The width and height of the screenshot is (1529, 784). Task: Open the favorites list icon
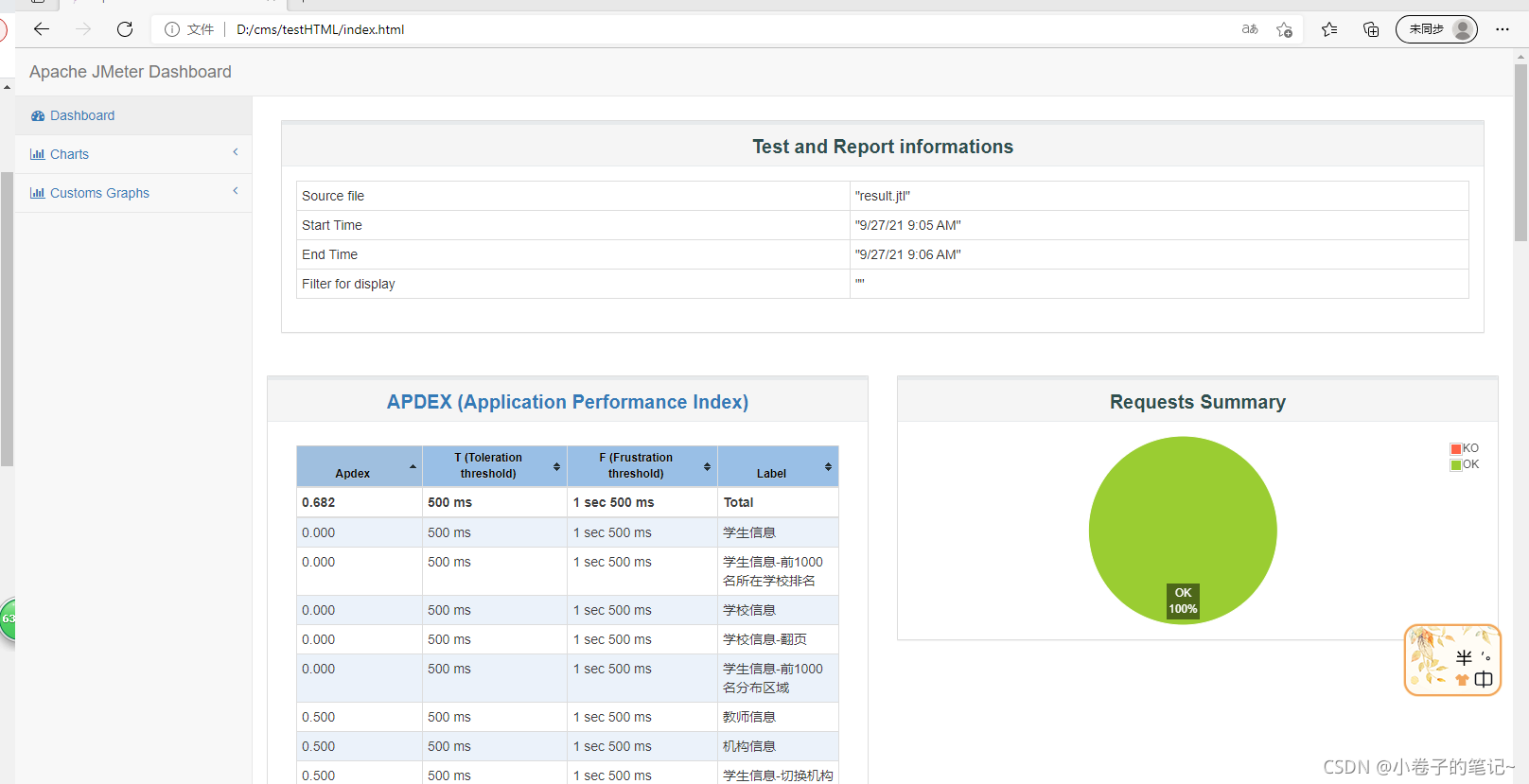click(x=1329, y=29)
